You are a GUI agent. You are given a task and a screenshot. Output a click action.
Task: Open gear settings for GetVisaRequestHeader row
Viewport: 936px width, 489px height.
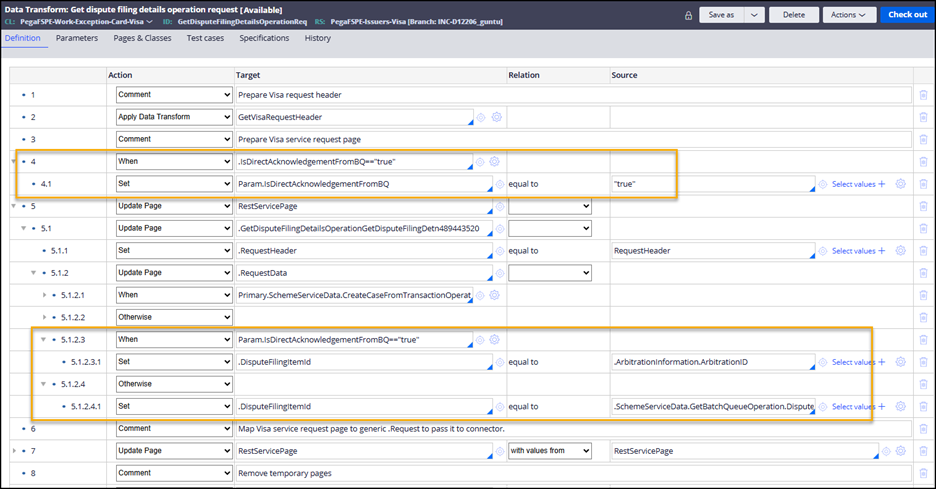pos(497,117)
